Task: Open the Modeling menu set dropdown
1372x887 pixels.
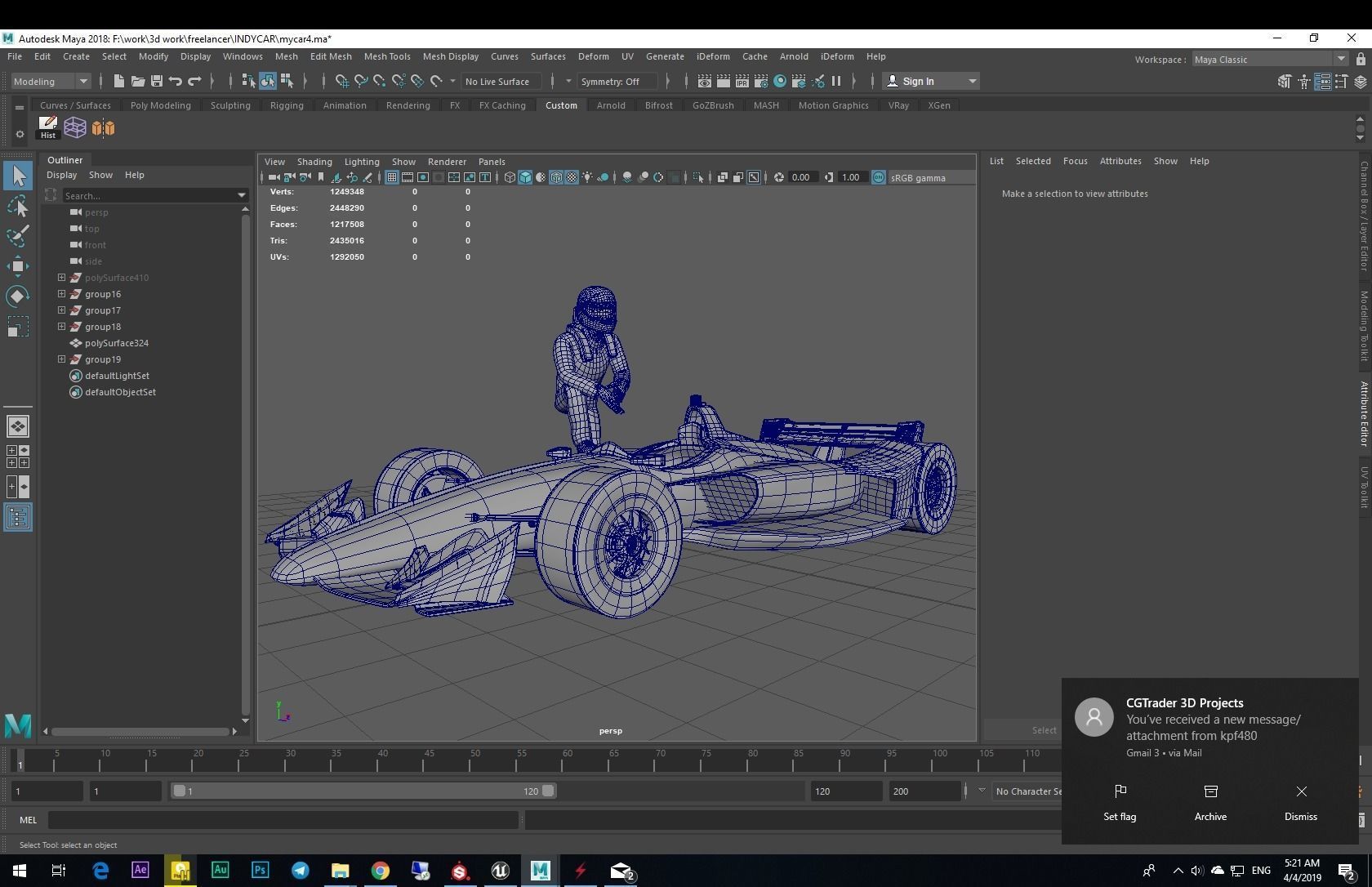Action: click(x=50, y=81)
